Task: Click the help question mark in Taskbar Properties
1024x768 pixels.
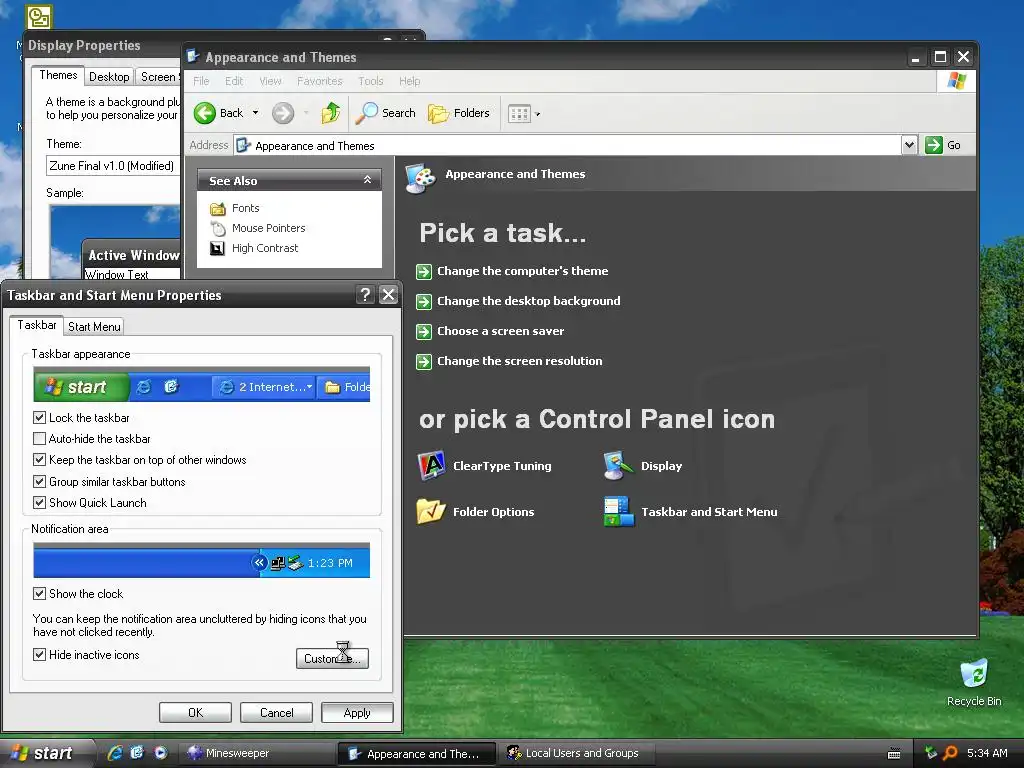Action: 365,295
